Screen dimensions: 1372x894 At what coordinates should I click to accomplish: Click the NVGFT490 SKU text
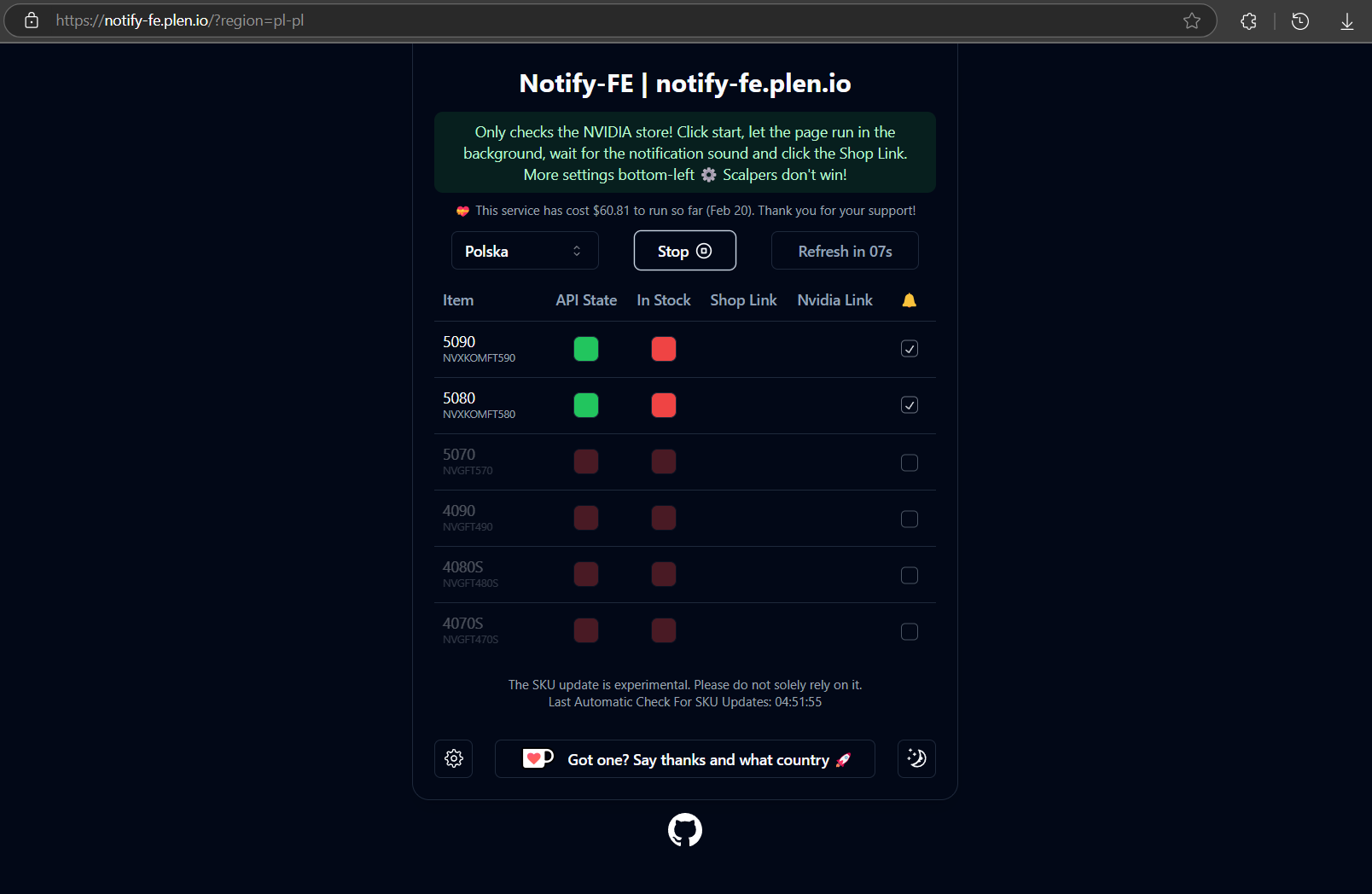click(x=468, y=527)
